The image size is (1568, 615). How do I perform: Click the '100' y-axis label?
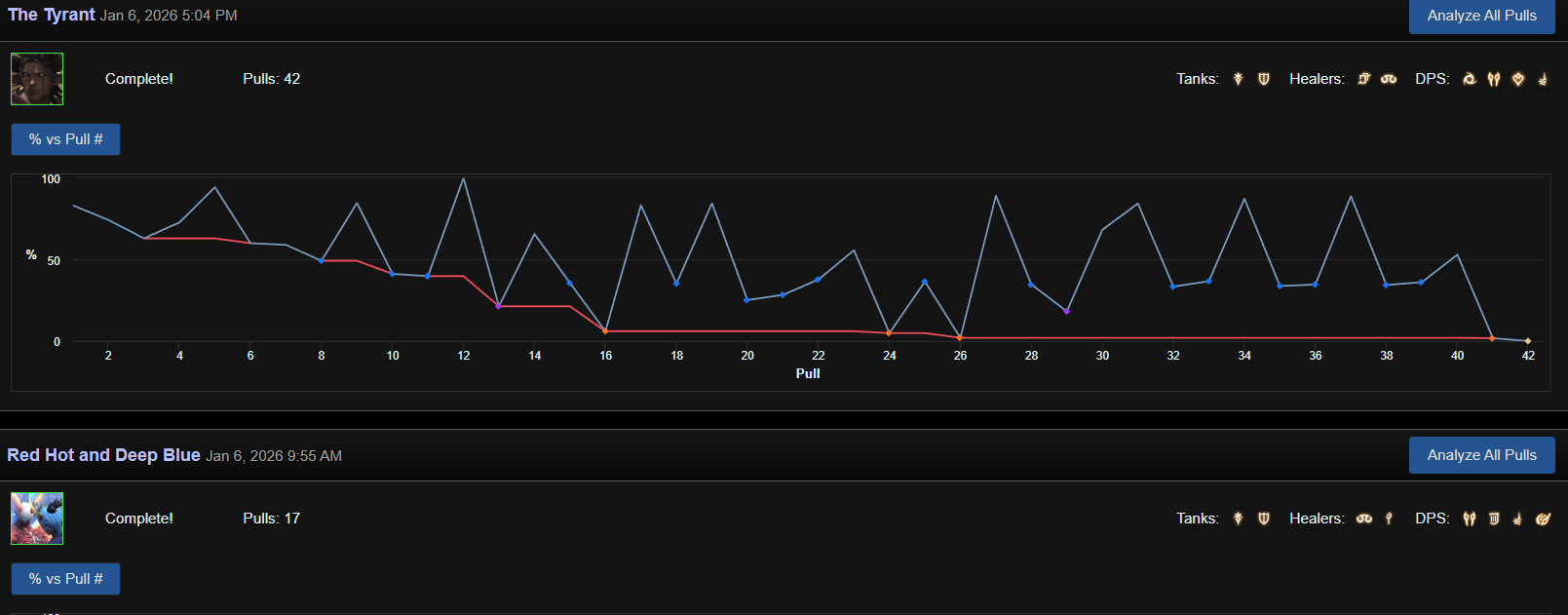[x=51, y=179]
